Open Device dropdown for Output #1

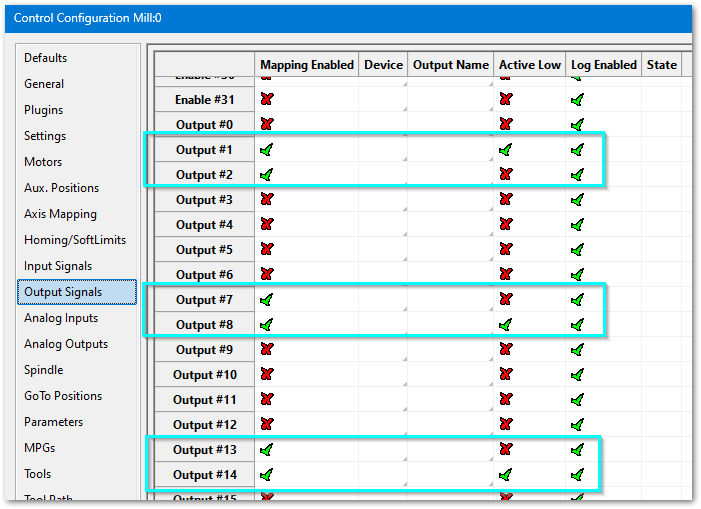(x=383, y=150)
